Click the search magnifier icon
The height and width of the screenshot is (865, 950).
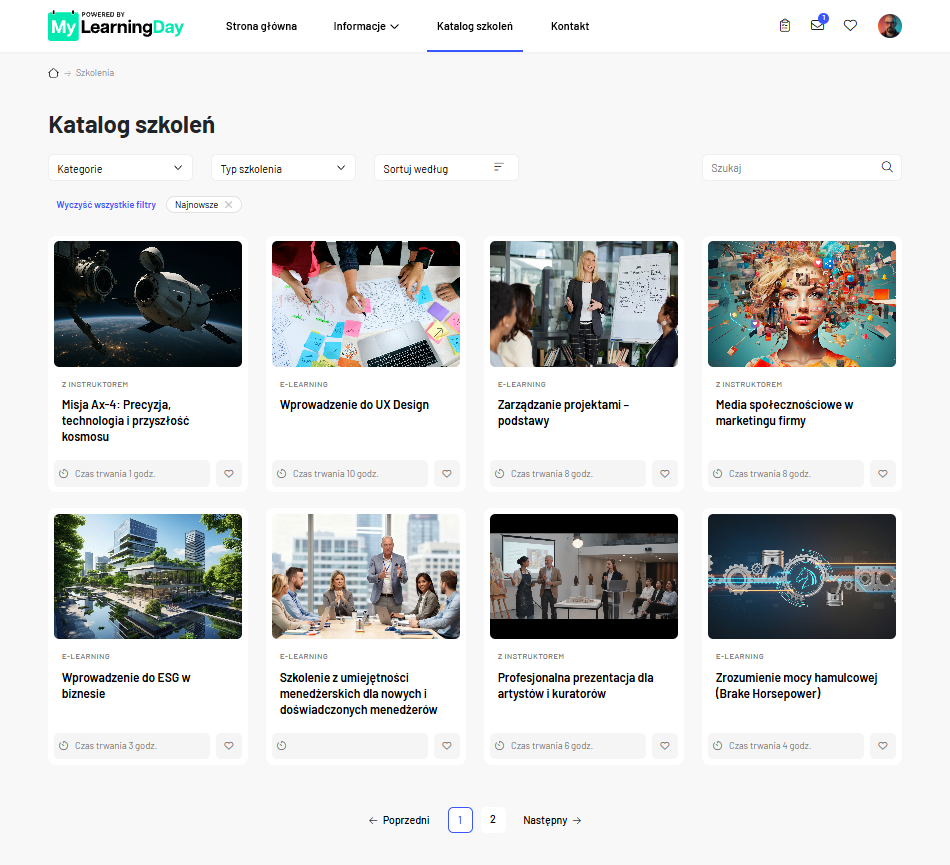pos(887,167)
